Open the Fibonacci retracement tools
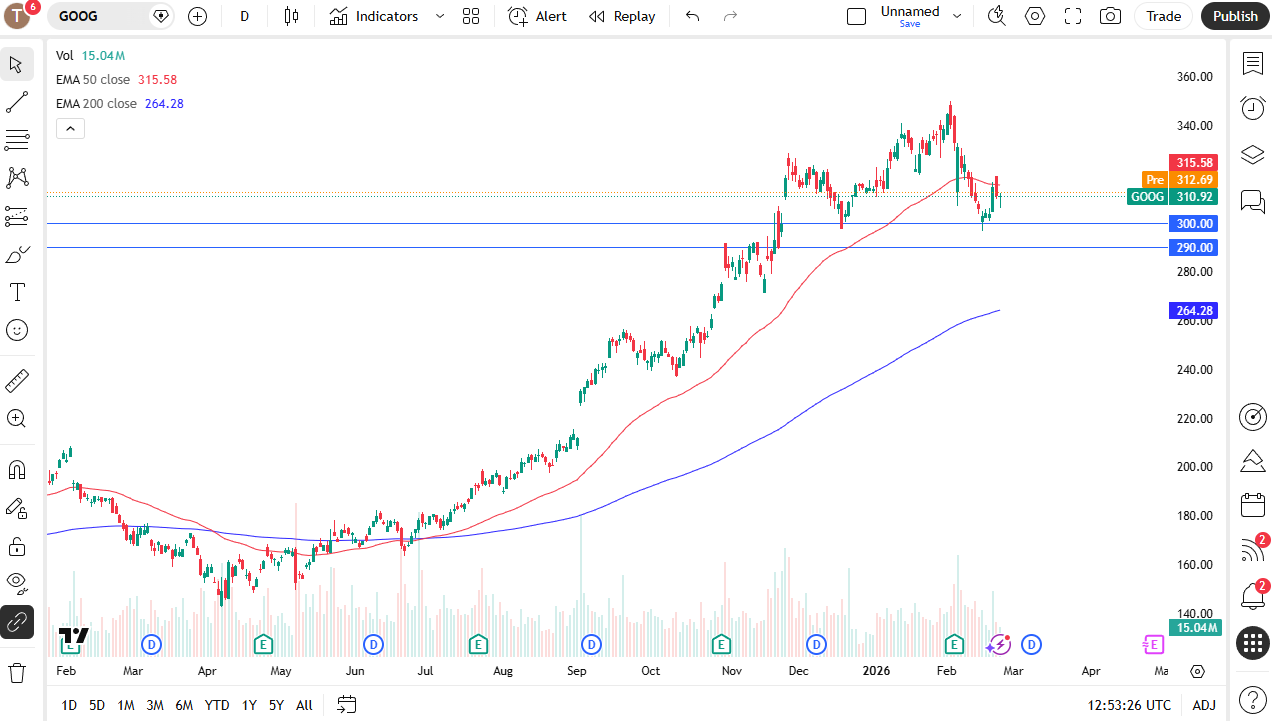 click(17, 139)
